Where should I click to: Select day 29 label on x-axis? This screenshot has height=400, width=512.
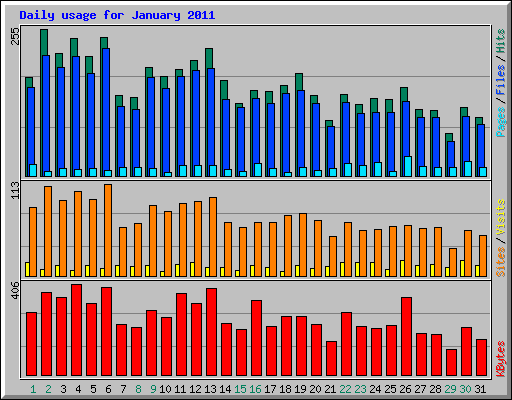(x=450, y=389)
